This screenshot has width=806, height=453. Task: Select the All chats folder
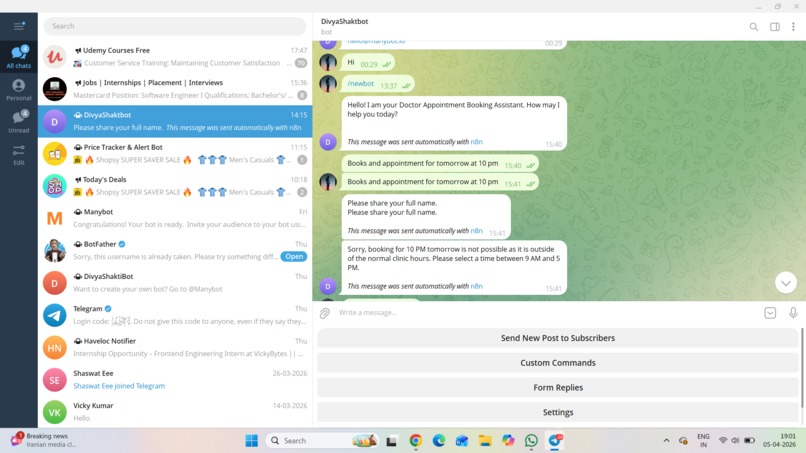(x=19, y=57)
